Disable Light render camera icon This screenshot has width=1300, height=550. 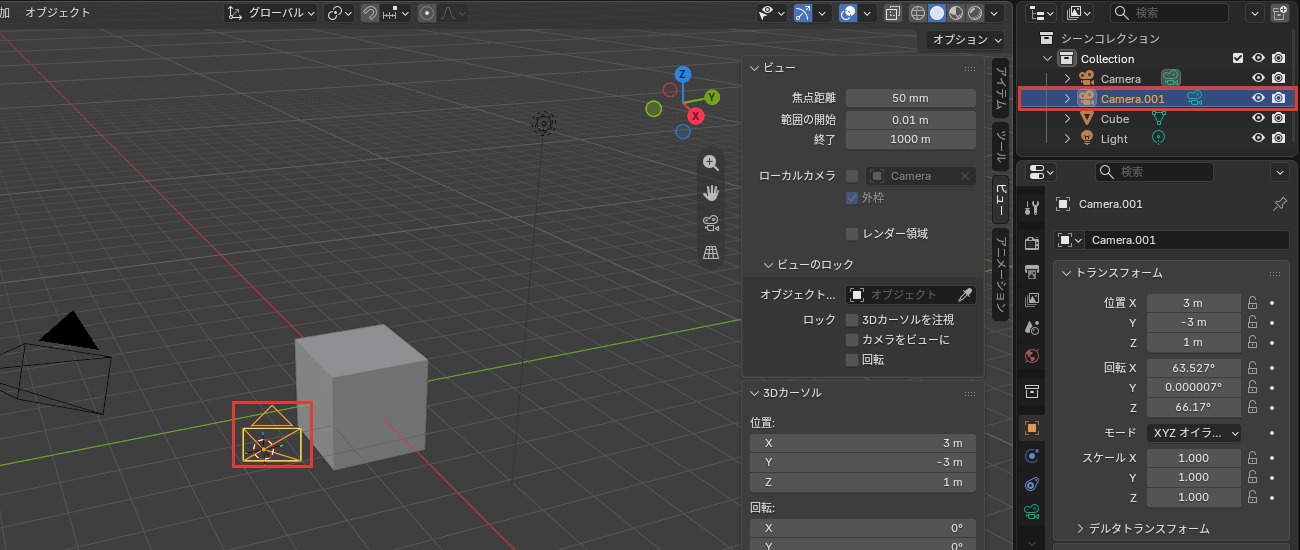pyautogui.click(x=1278, y=138)
